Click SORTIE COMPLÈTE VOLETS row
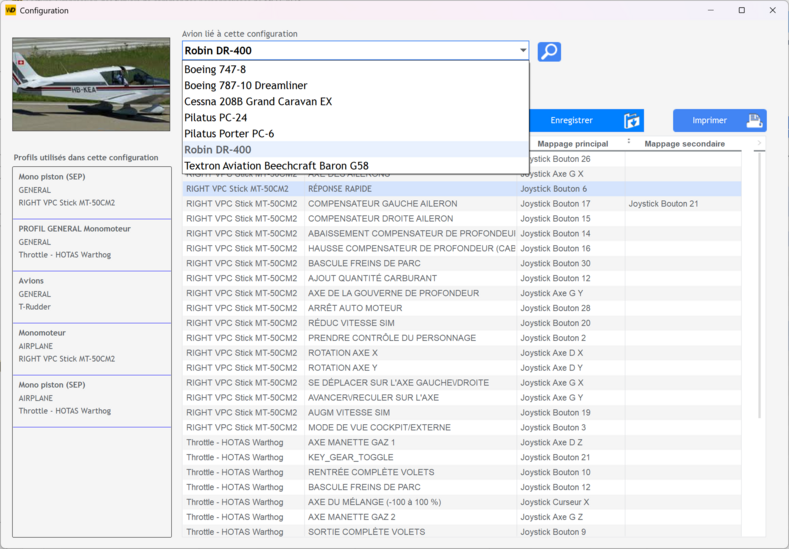Image resolution: width=789 pixels, height=549 pixels. [x=462, y=532]
